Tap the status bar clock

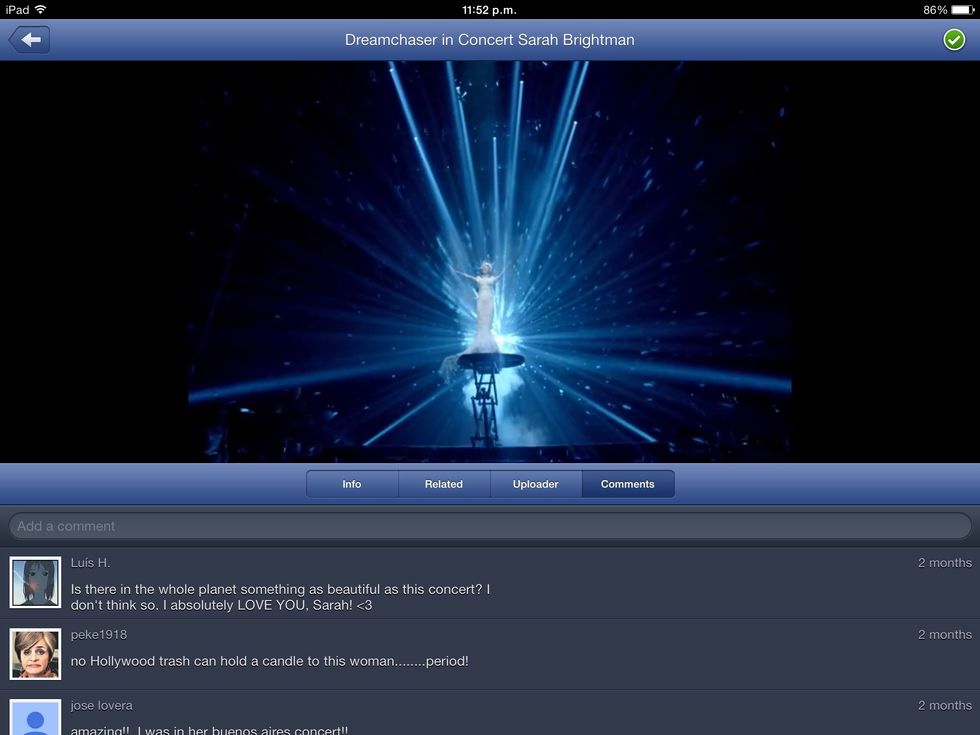(x=489, y=9)
